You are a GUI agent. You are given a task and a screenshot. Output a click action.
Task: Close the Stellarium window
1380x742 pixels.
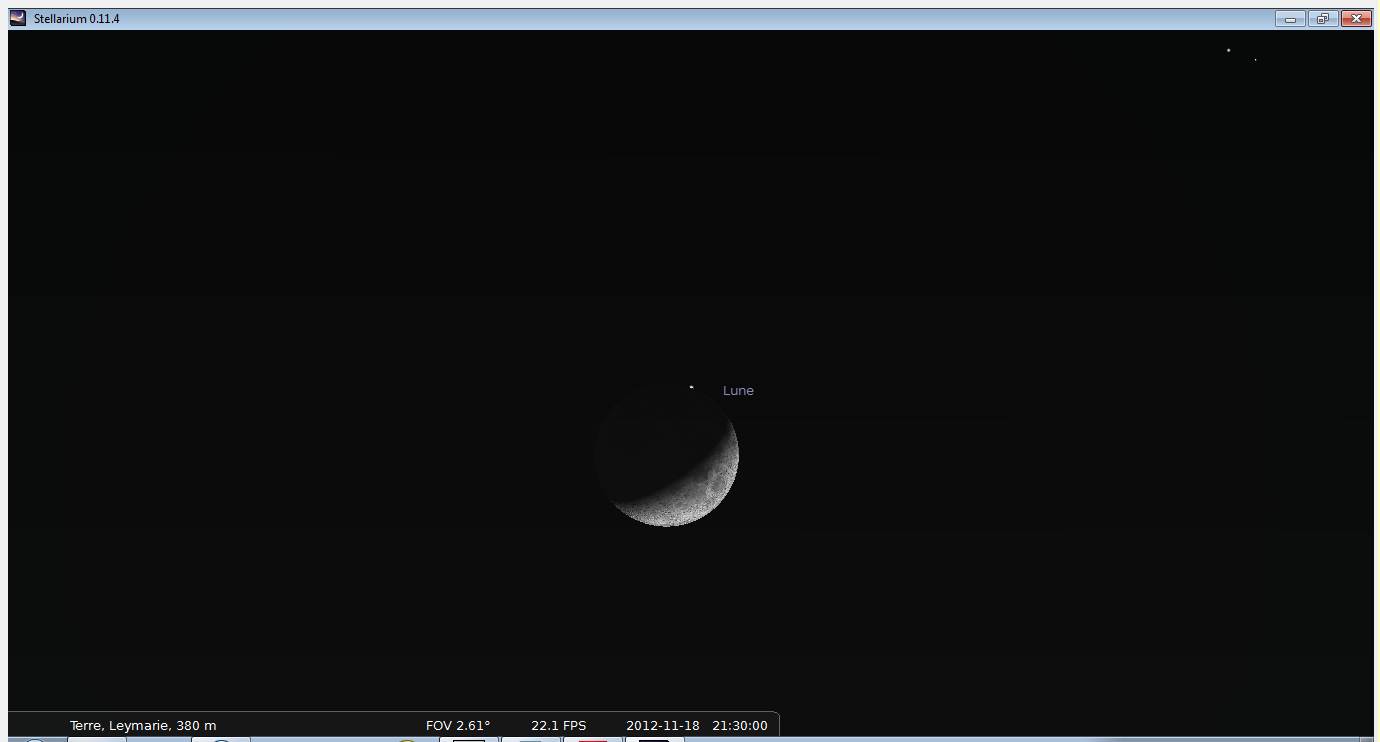coord(1356,18)
